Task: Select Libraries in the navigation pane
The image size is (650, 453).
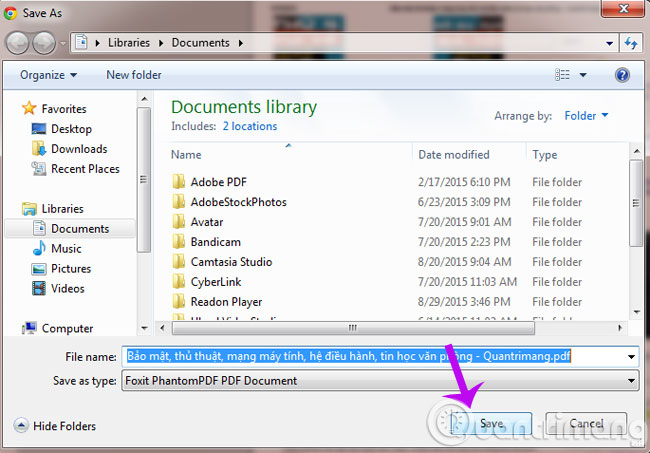Action: click(x=62, y=208)
